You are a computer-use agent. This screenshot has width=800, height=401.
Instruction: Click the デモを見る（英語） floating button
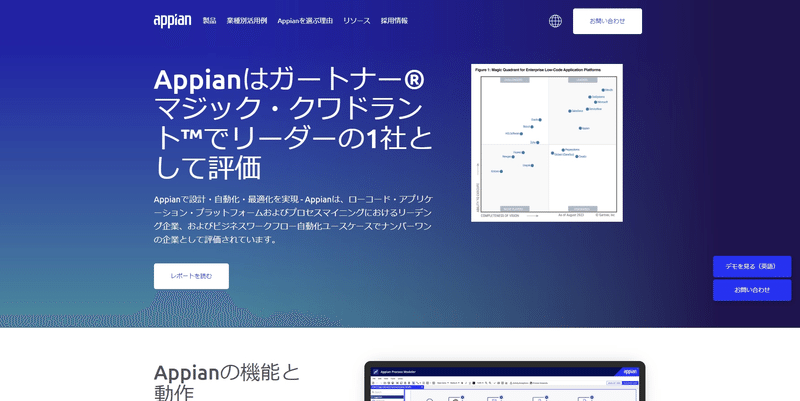pos(752,266)
